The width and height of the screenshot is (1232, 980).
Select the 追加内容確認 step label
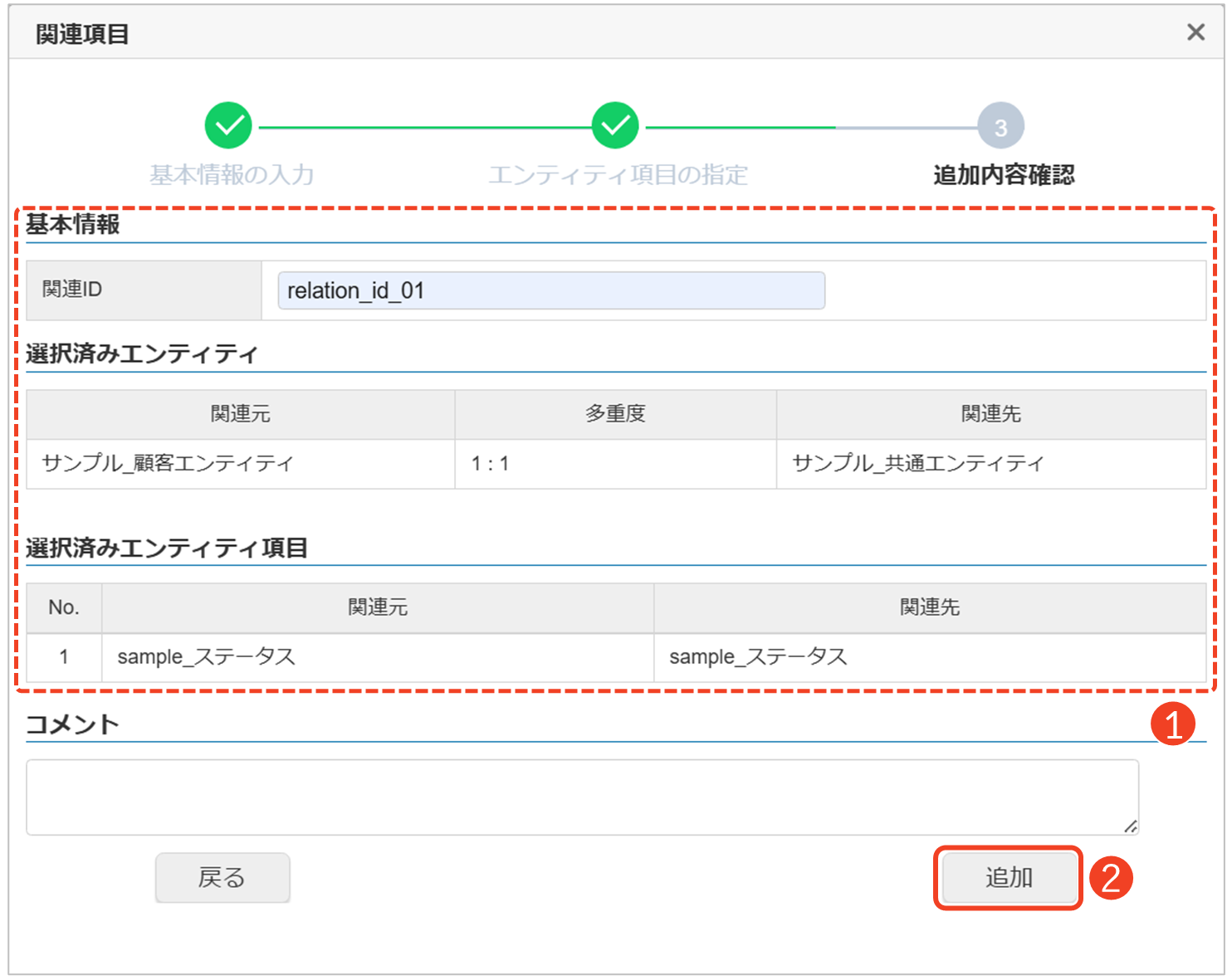pos(1003,175)
